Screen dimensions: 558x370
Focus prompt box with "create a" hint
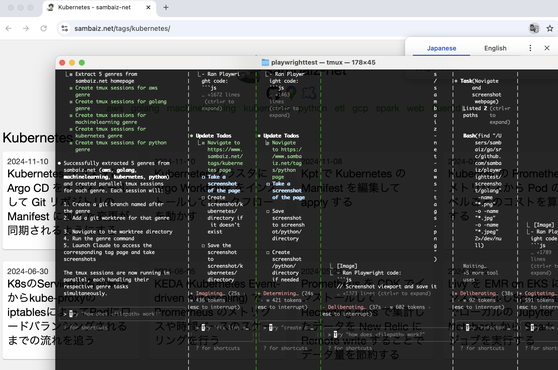288,328
